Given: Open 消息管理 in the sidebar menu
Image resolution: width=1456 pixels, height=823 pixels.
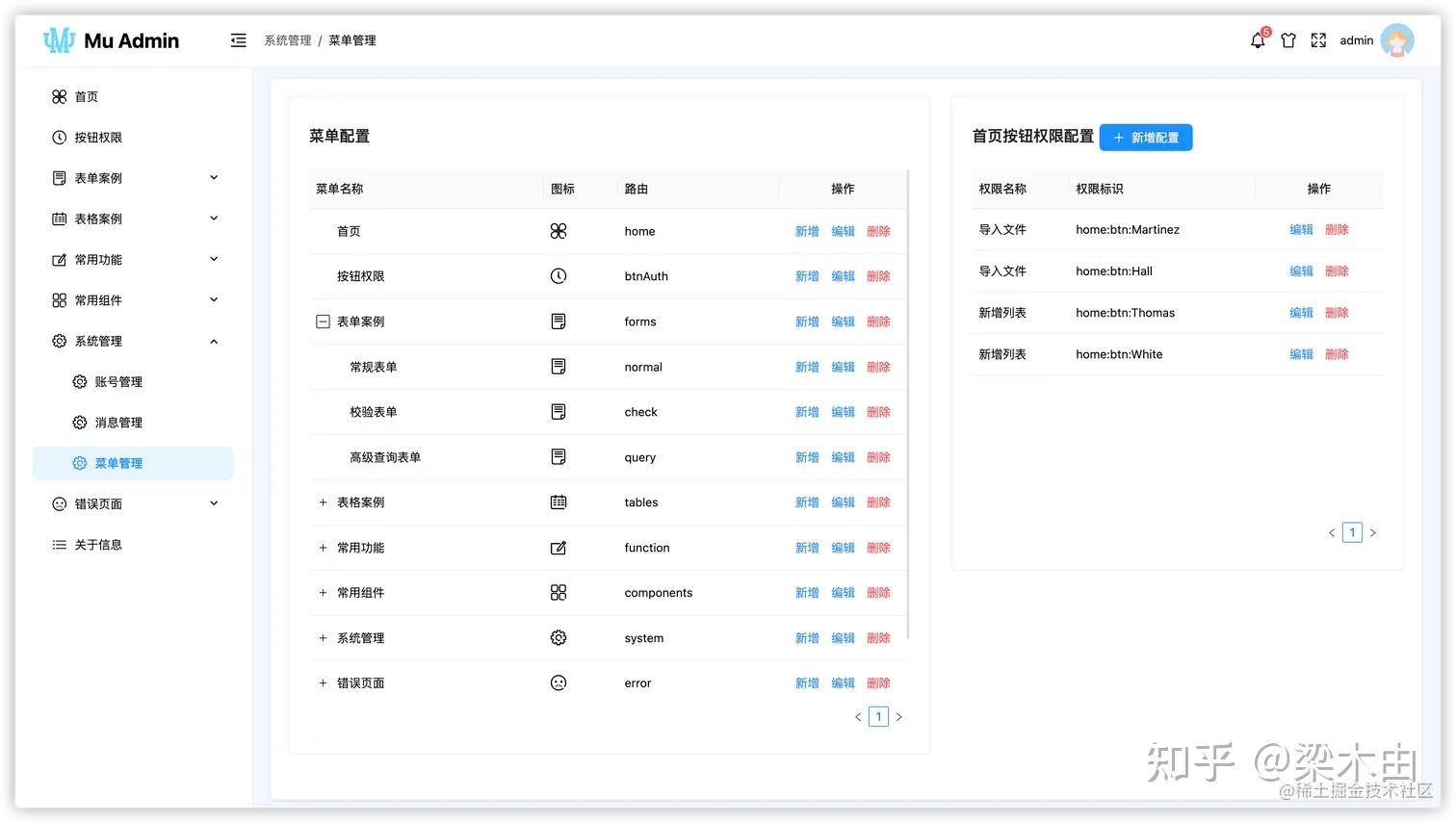Looking at the screenshot, I should point(119,422).
